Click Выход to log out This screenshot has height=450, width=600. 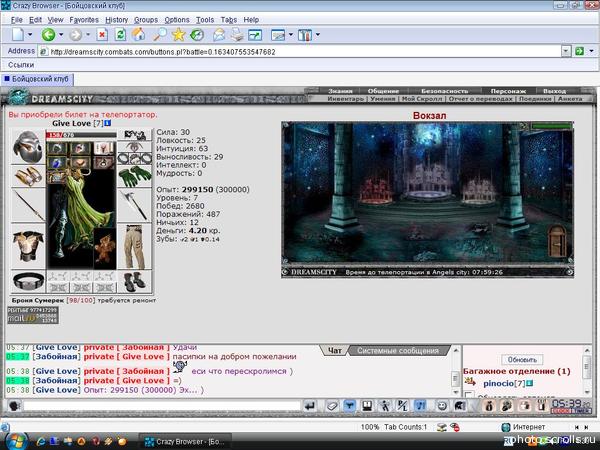pos(554,91)
